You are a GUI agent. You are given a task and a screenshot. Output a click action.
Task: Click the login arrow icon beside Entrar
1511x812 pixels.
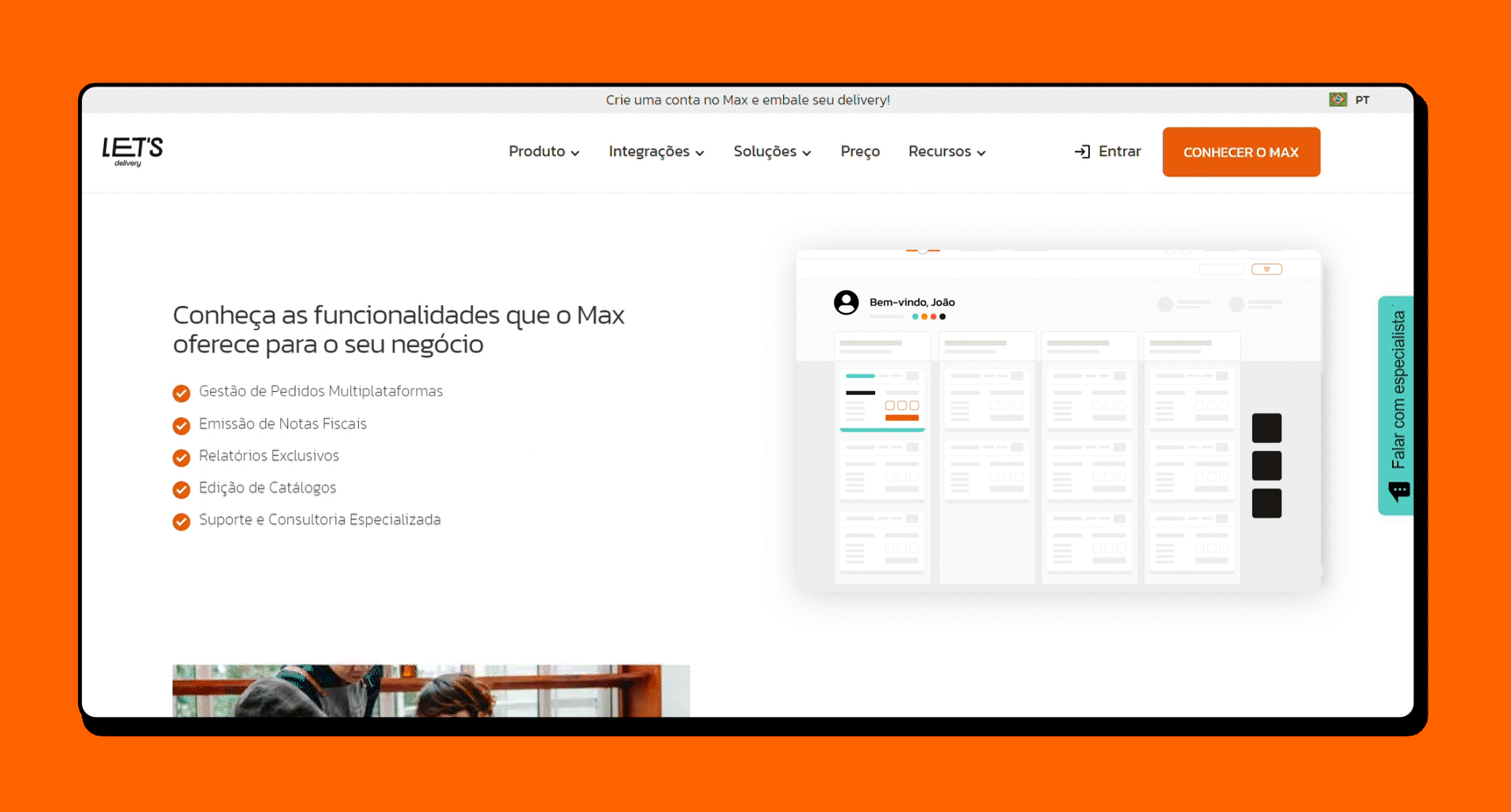[1082, 152]
